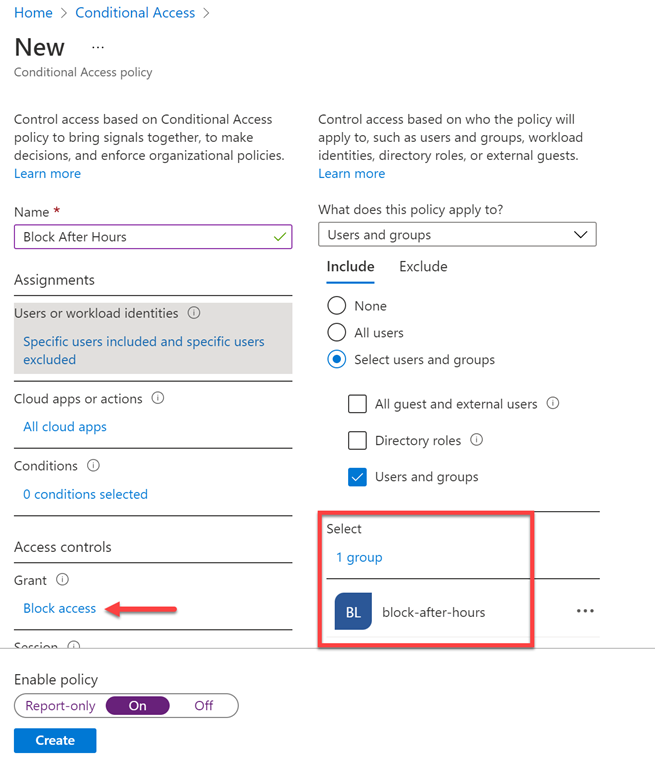Open the ellipsis menu for block-after-hours group
655x768 pixels.
[x=585, y=611]
